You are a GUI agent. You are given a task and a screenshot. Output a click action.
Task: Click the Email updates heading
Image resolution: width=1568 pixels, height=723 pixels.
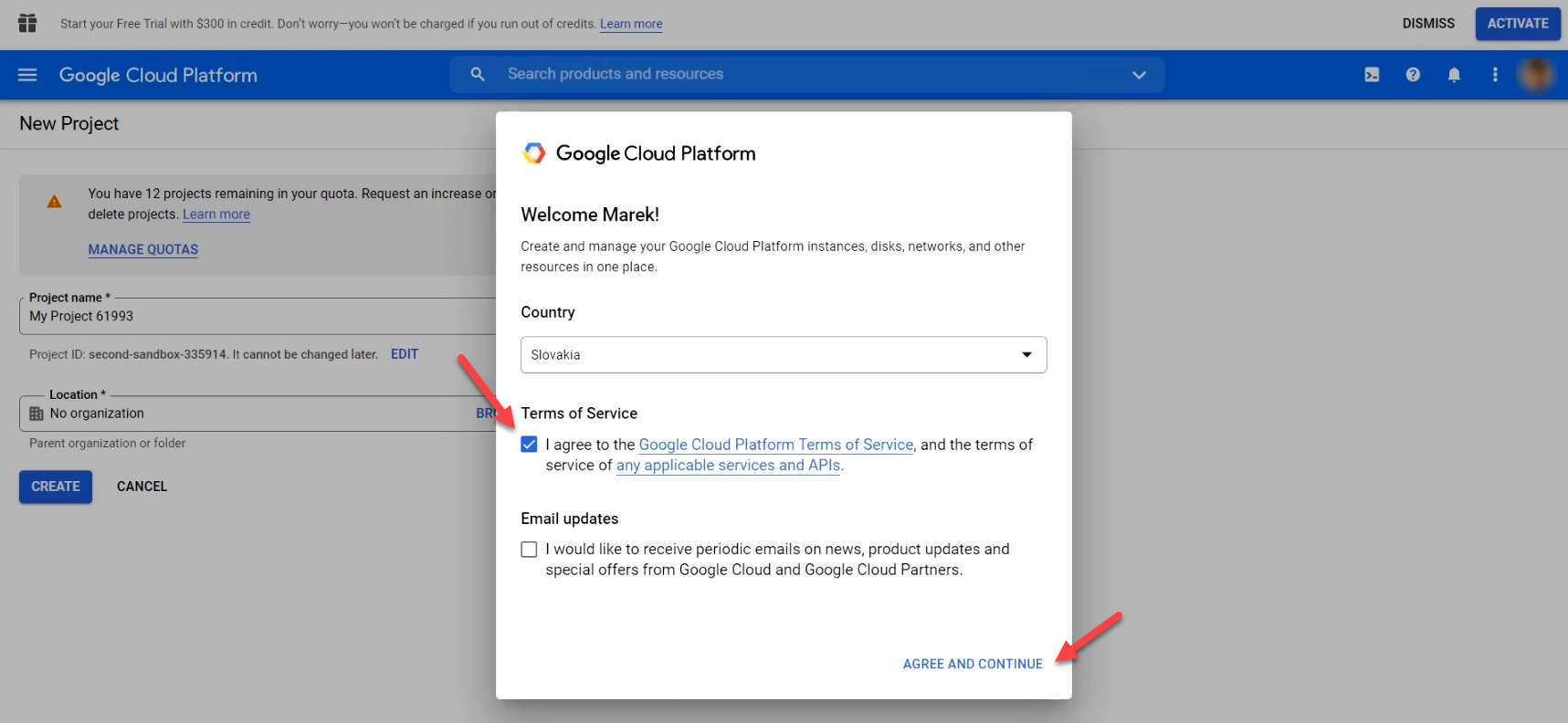click(569, 519)
